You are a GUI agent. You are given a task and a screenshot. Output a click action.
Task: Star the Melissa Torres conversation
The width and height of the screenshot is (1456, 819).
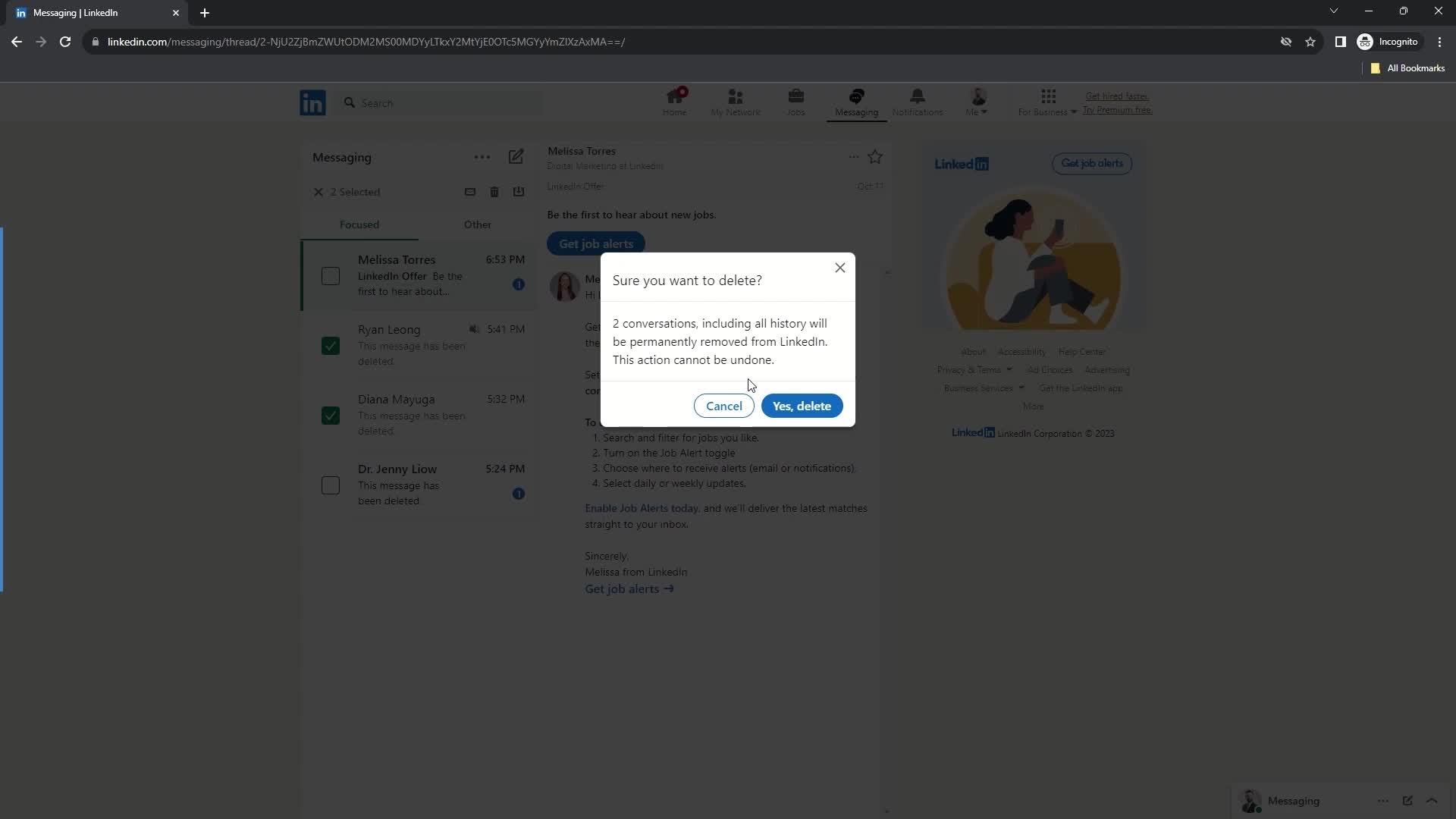(x=875, y=157)
